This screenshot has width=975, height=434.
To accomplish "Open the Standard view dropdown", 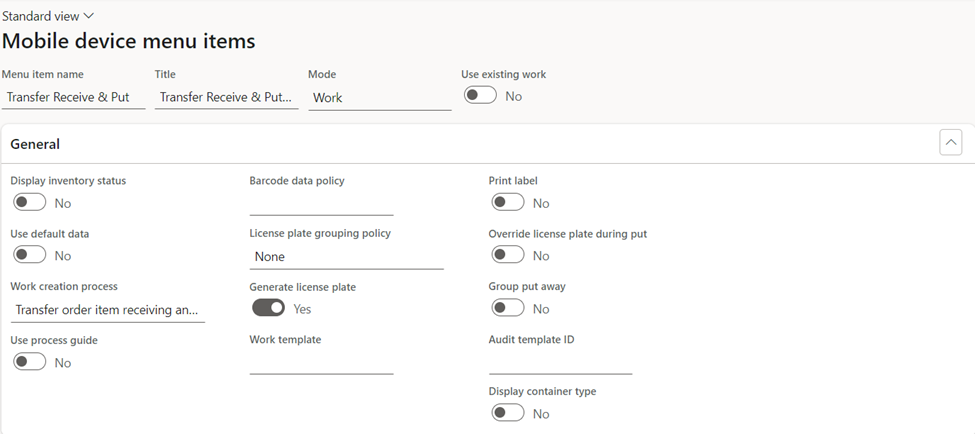I will click(x=48, y=16).
